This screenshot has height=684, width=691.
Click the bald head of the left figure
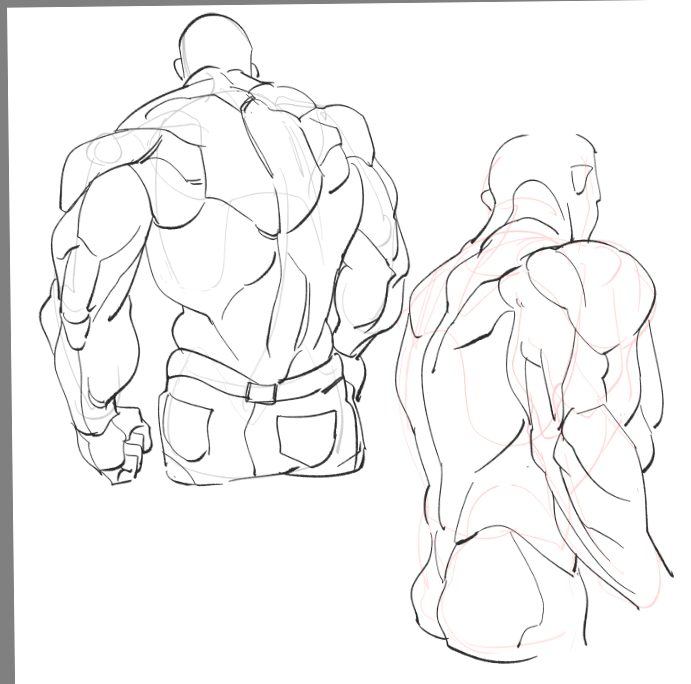pos(215,45)
